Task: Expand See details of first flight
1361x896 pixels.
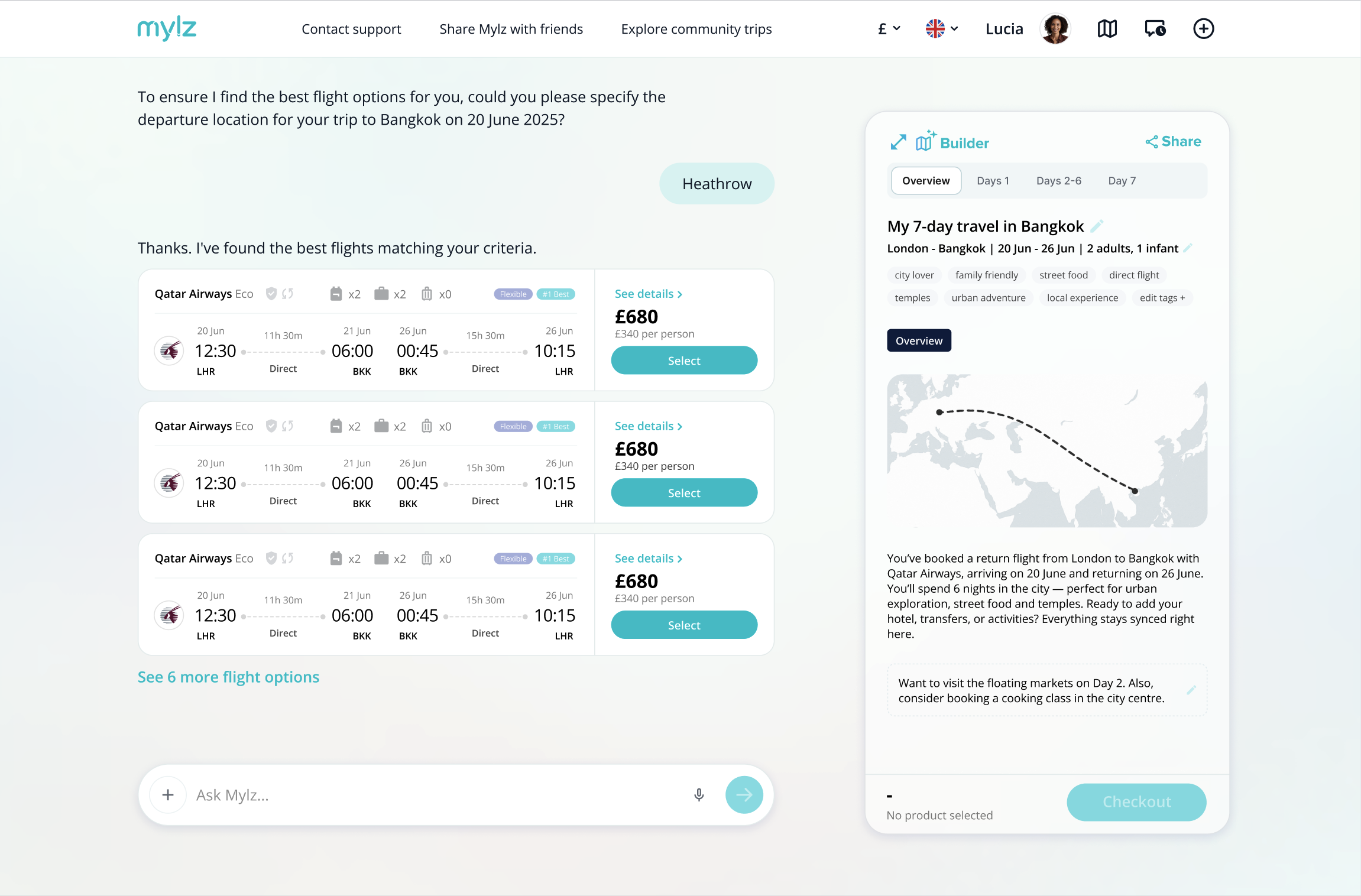Action: [648, 294]
